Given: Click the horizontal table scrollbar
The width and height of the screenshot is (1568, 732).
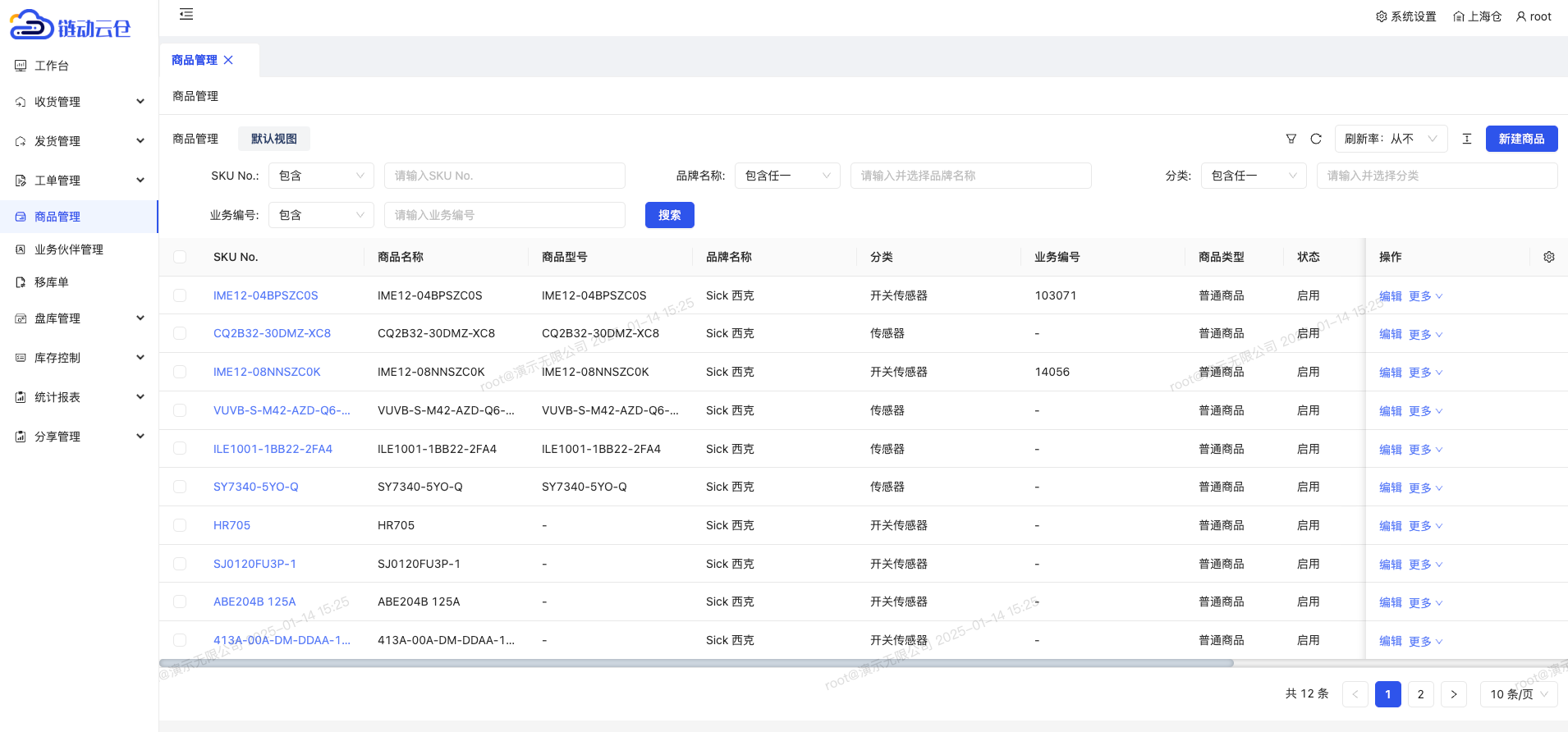Looking at the screenshot, I should tap(696, 663).
